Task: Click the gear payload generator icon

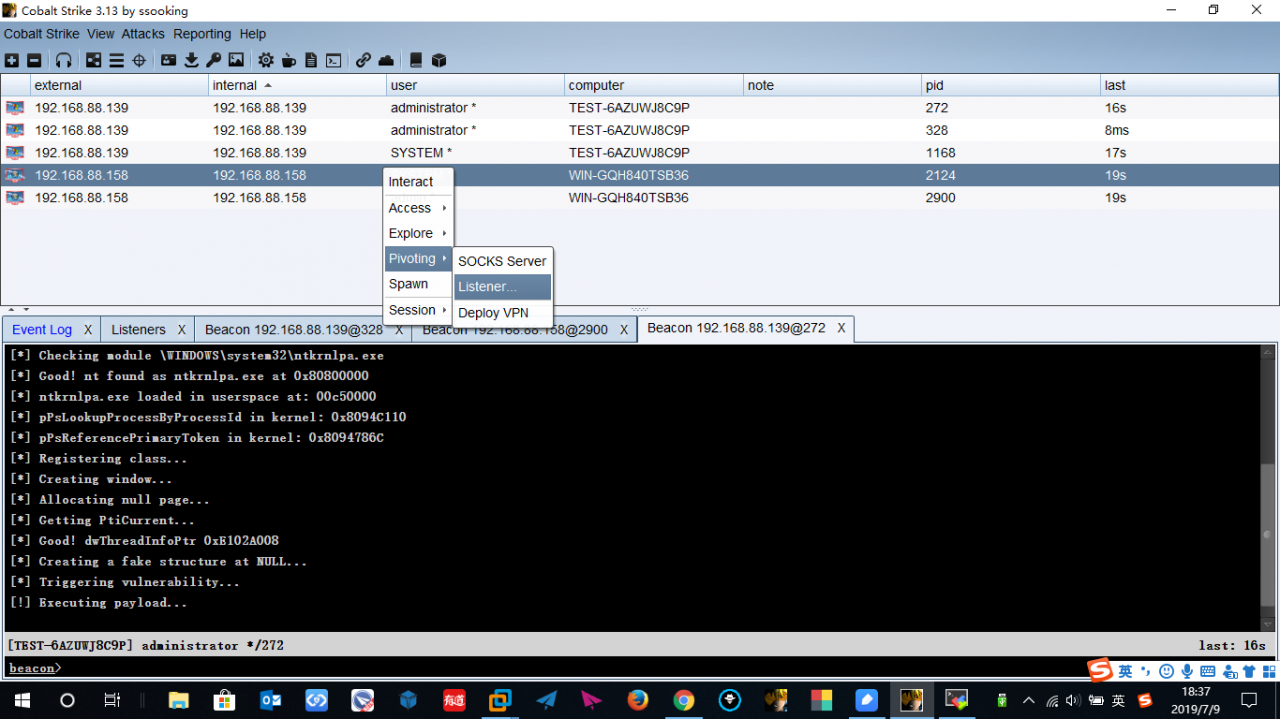Action: point(266,60)
